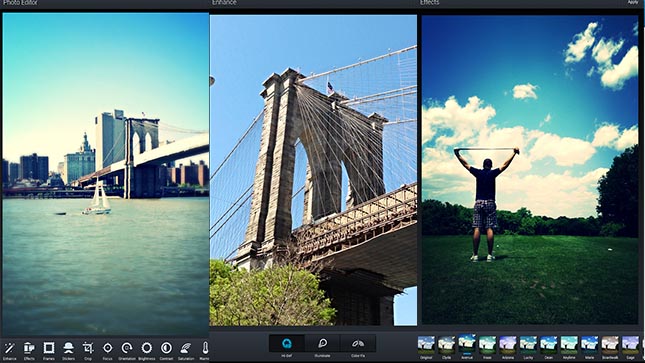Screen dimensions: 645x363
Task: Open the Effects tool
Action: coord(29,348)
